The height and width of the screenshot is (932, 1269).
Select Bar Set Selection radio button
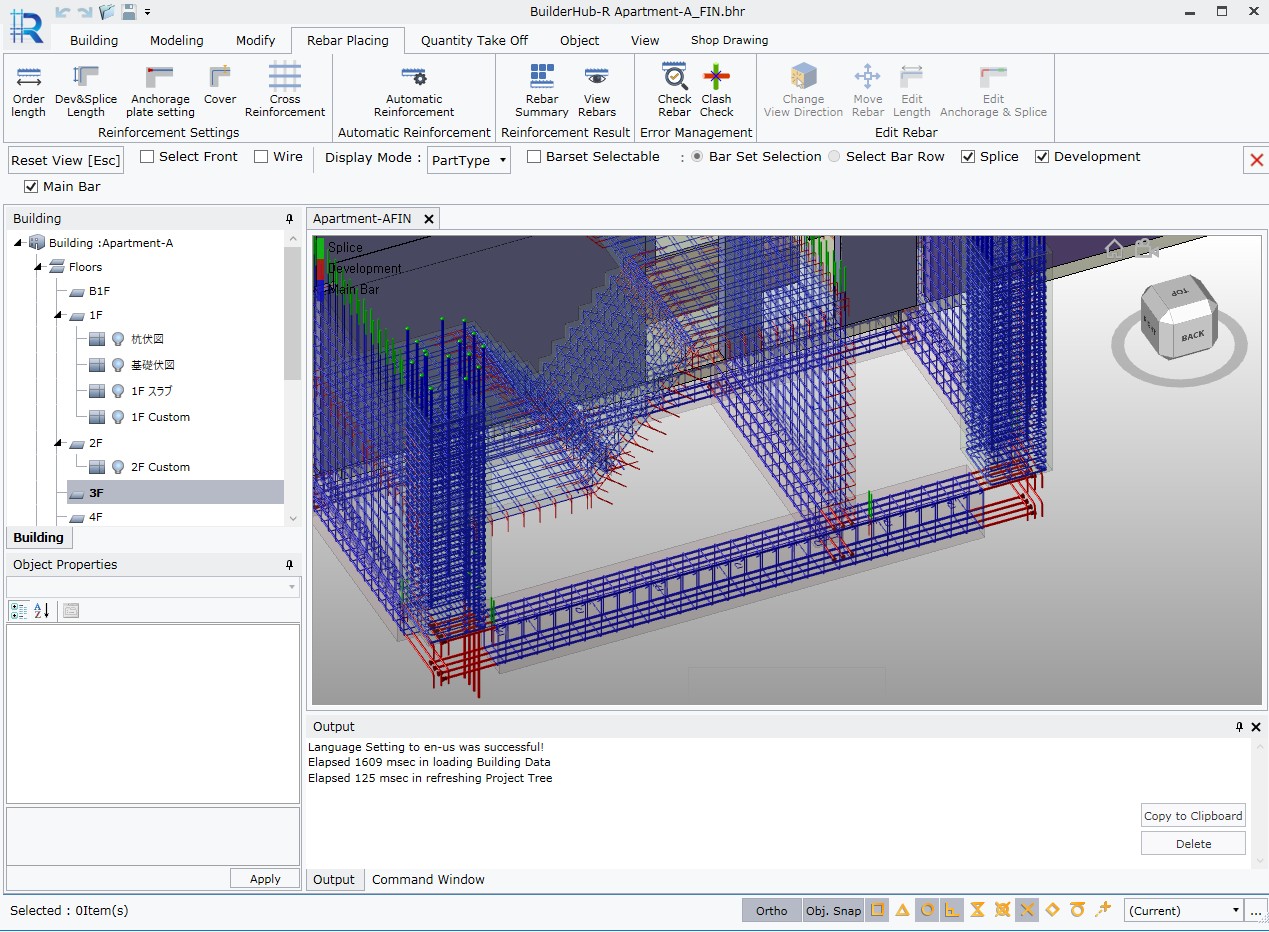[x=697, y=157]
